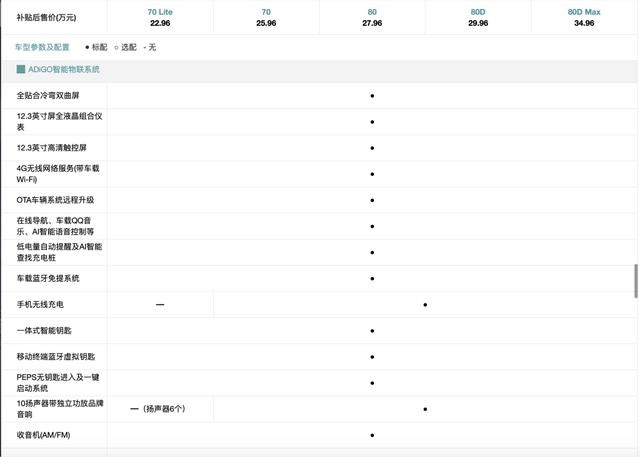Screen dimensions: 640x457
Task: Open the 70 Lite model link
Action: click(160, 12)
